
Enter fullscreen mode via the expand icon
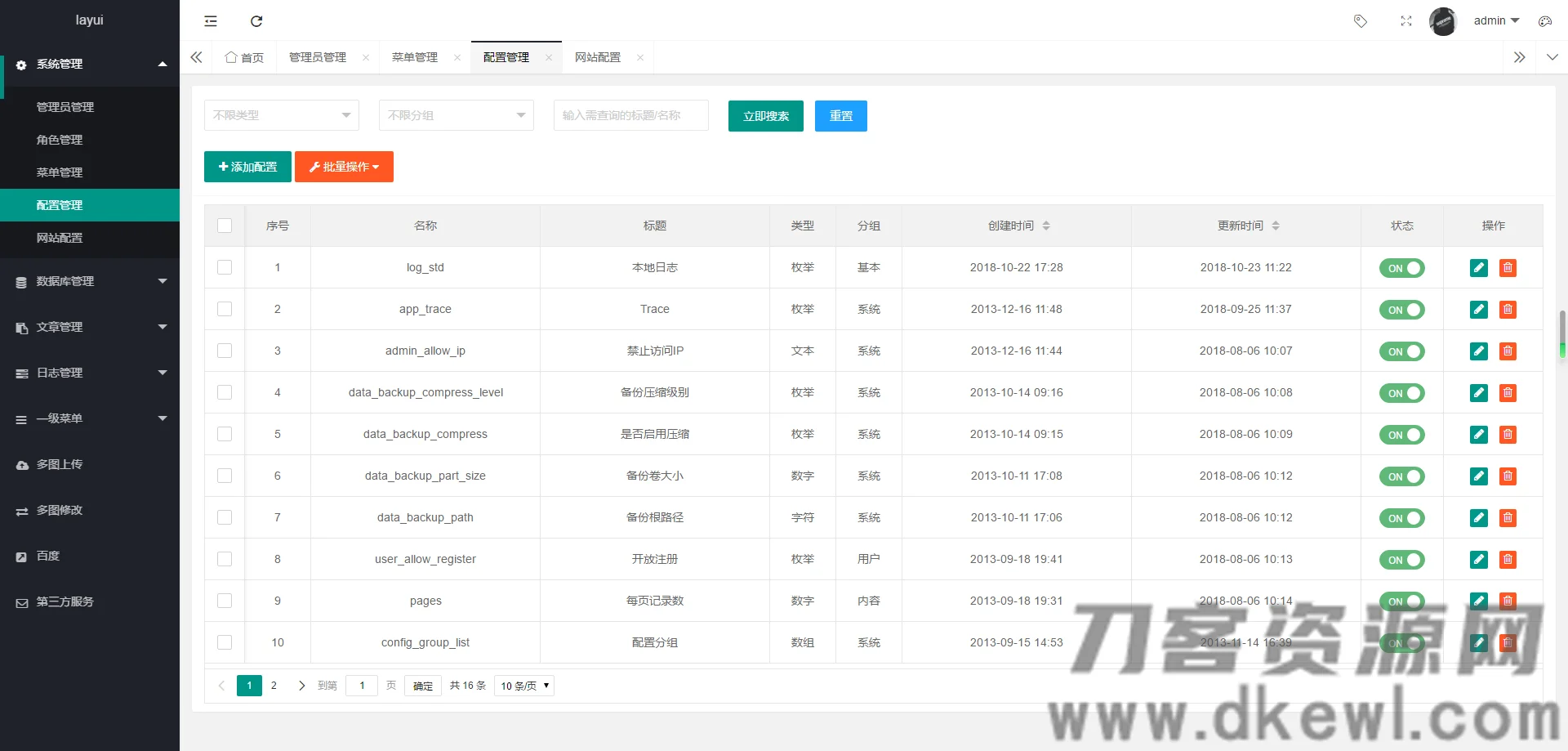1406,21
